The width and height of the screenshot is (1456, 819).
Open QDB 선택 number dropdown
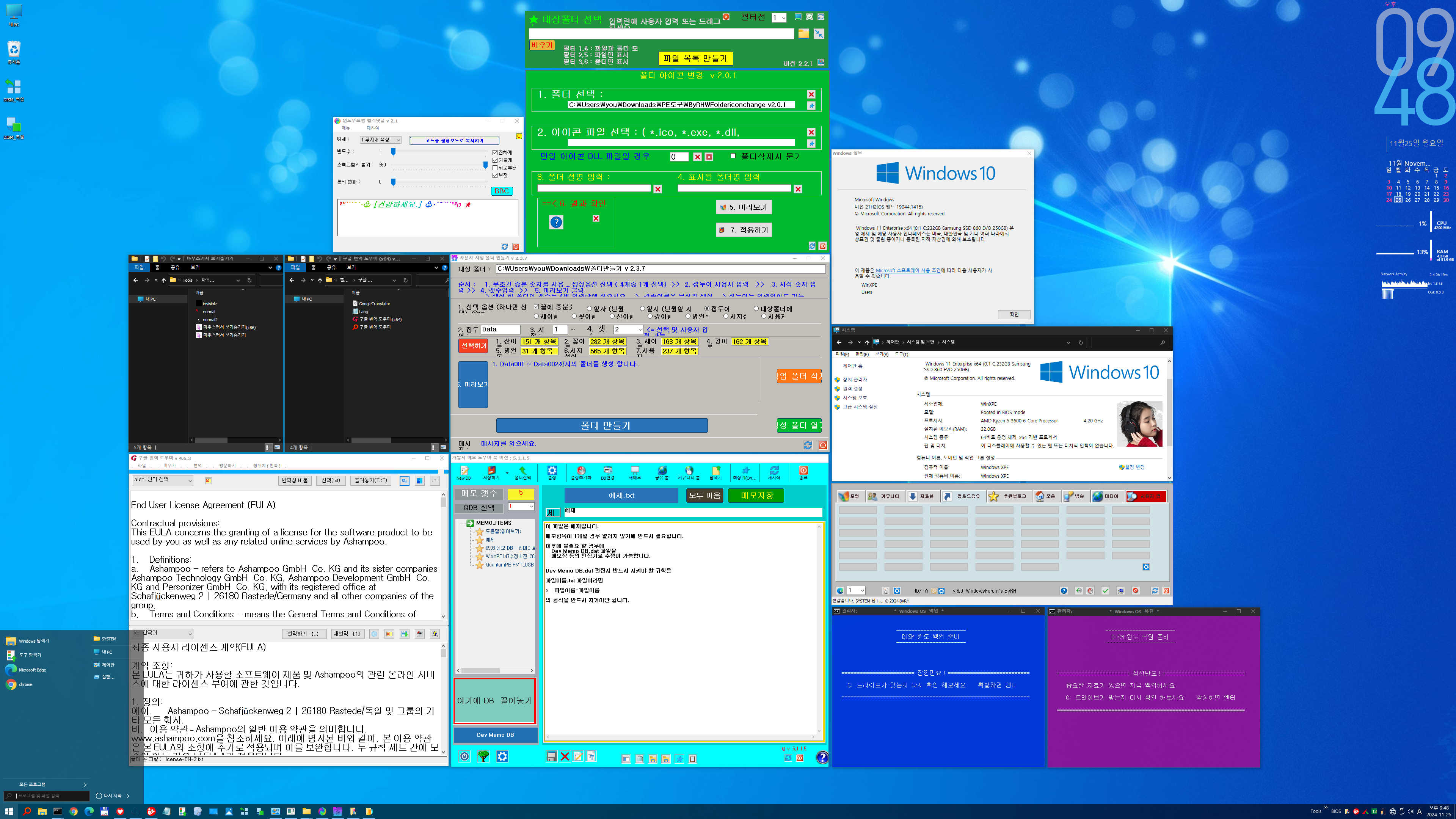click(521, 507)
